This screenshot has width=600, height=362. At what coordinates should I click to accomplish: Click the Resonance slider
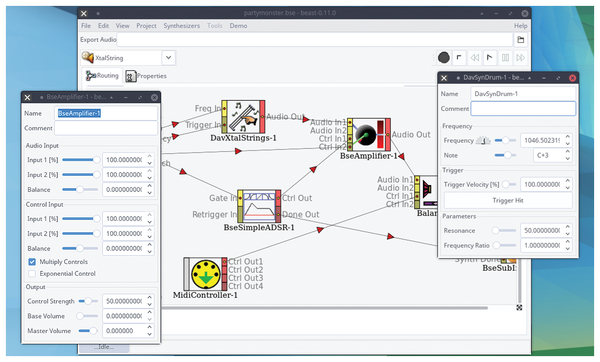point(504,231)
